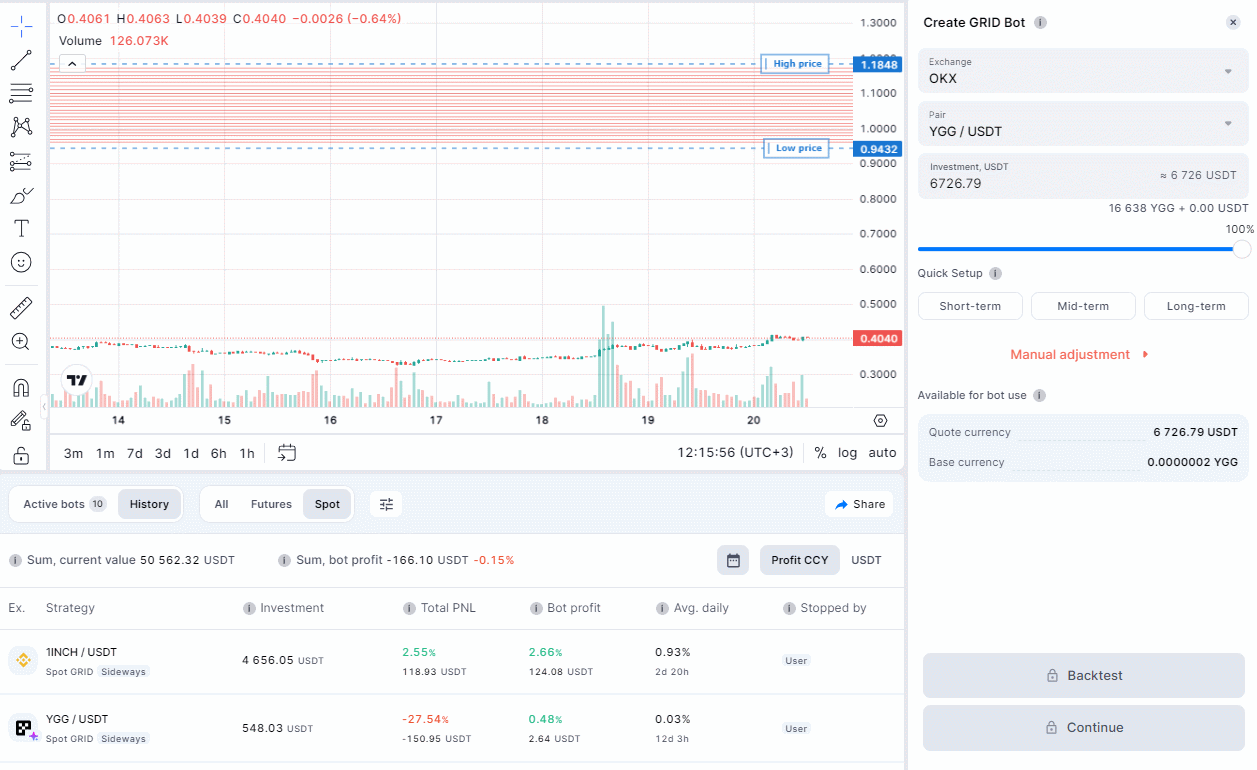Show info for Sum, current value
This screenshot has height=770, width=1257.
15,560
